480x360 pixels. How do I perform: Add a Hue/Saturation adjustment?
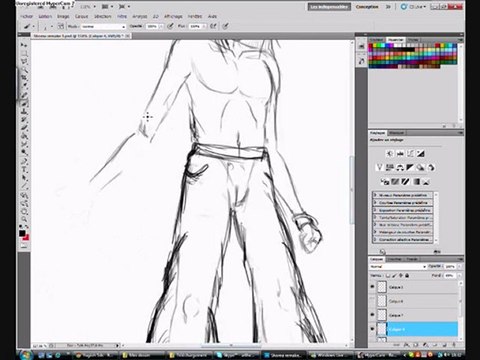389,168
